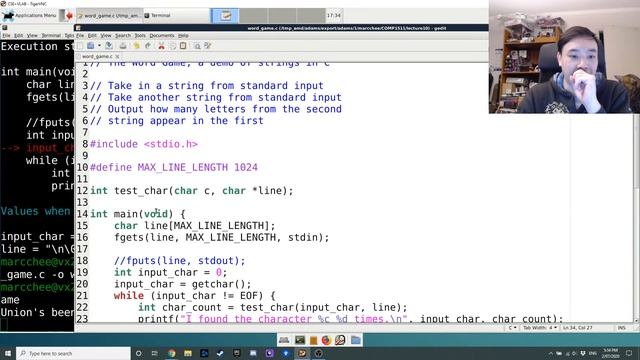Click the Undo icon in gedit toolbar

click(x=136, y=46)
